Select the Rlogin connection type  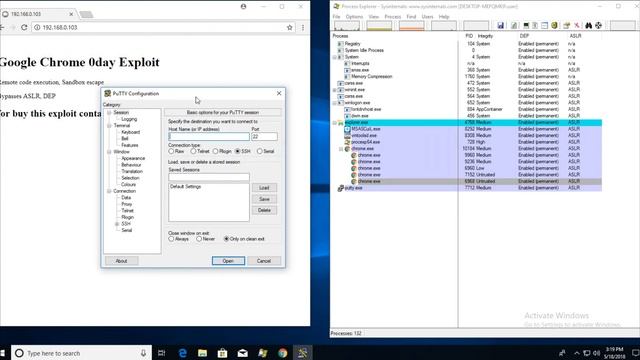pos(216,151)
